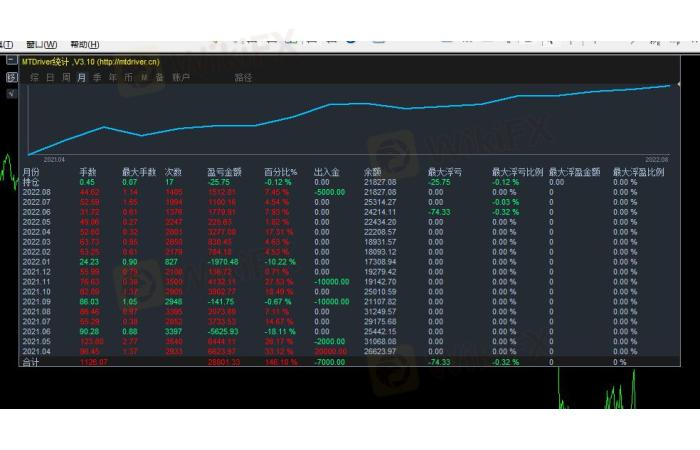Click the 路径 (path) option

(243, 77)
